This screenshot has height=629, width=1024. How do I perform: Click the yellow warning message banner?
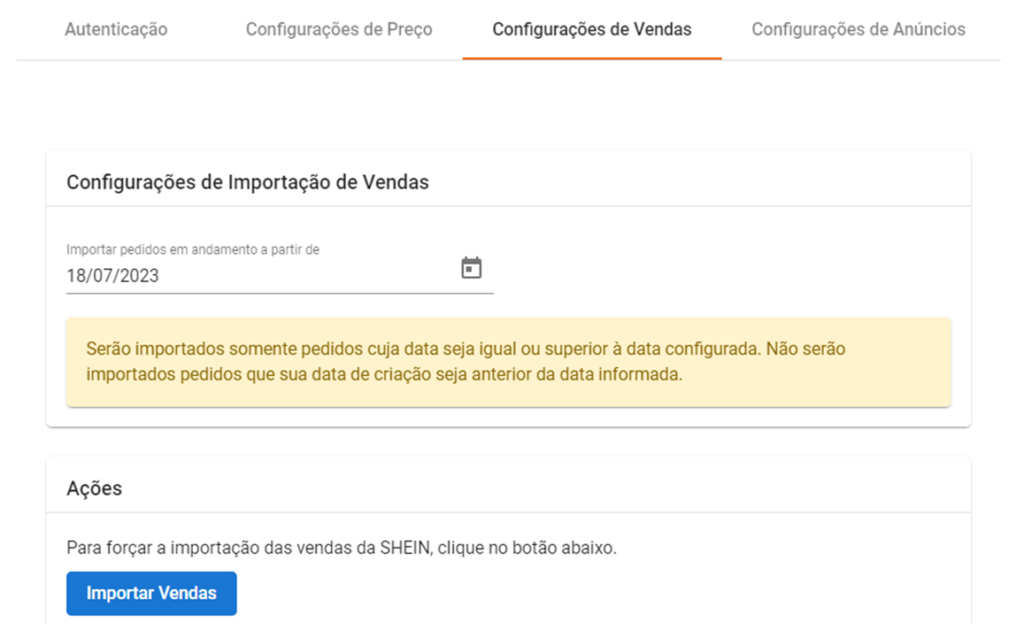509,363
